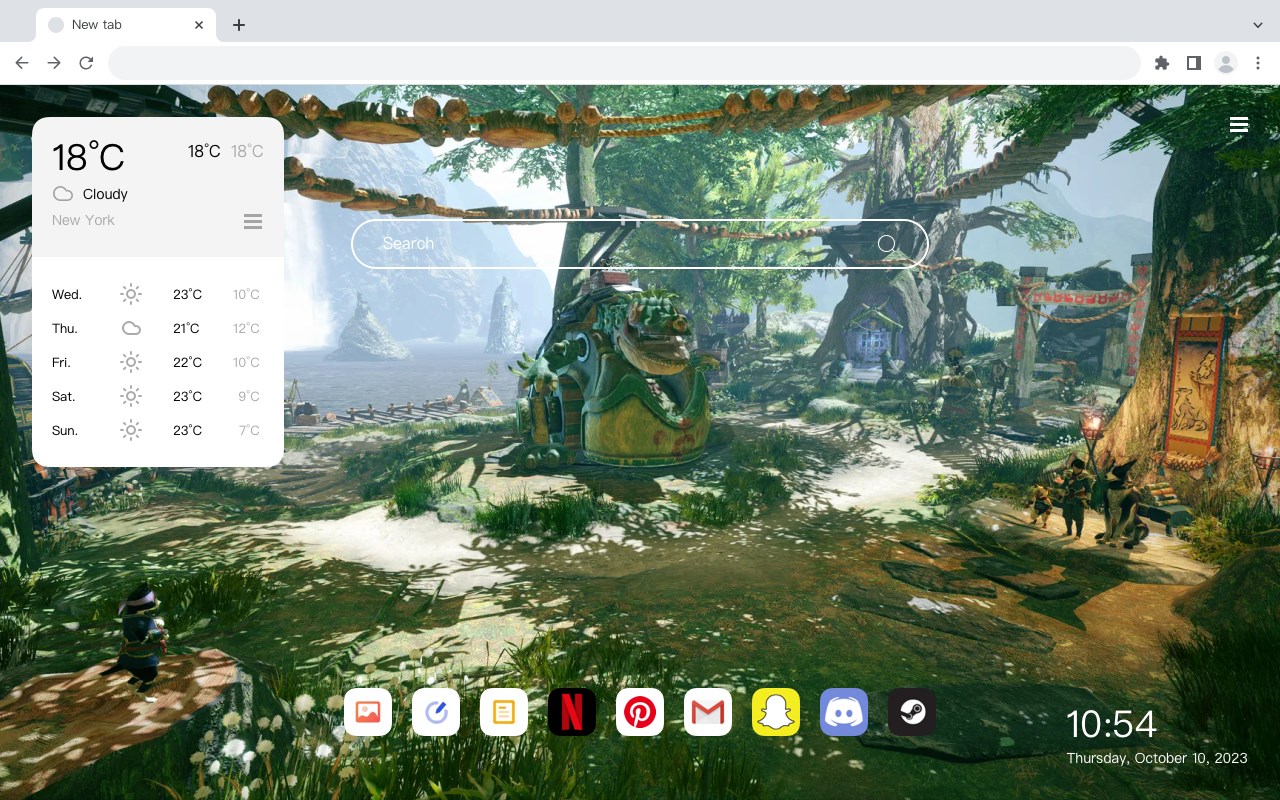Click the Thursday, October 10, 2023 date
Image resolution: width=1280 pixels, height=800 pixels.
click(x=1157, y=758)
